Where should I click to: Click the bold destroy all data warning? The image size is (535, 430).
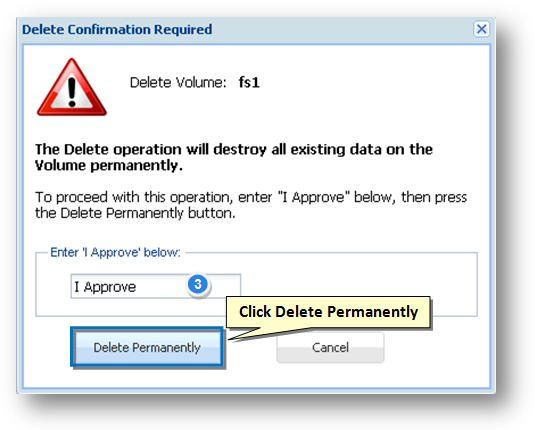click(x=234, y=157)
